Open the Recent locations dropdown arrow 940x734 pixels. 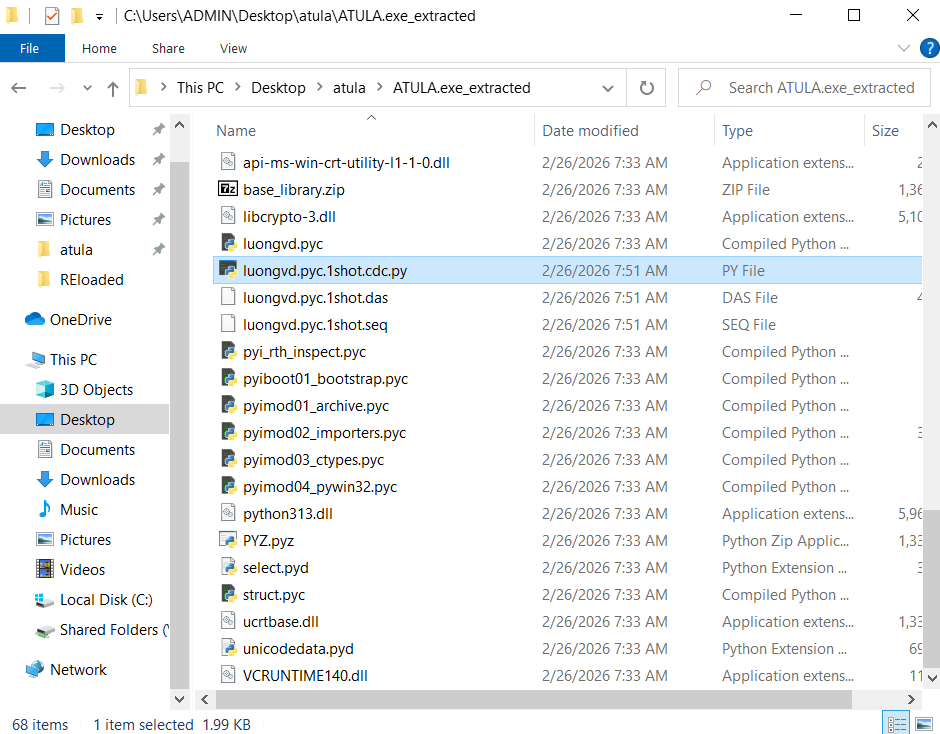88,88
